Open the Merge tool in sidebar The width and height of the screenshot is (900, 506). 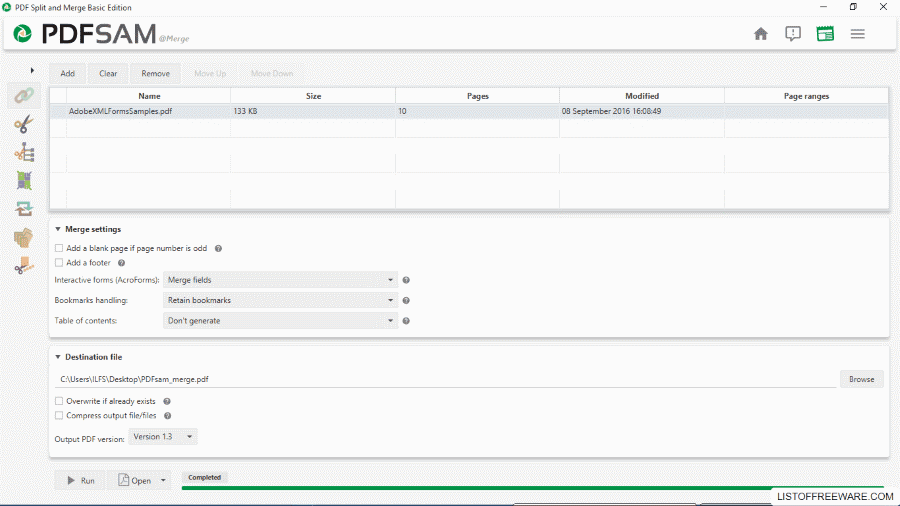[x=24, y=95]
